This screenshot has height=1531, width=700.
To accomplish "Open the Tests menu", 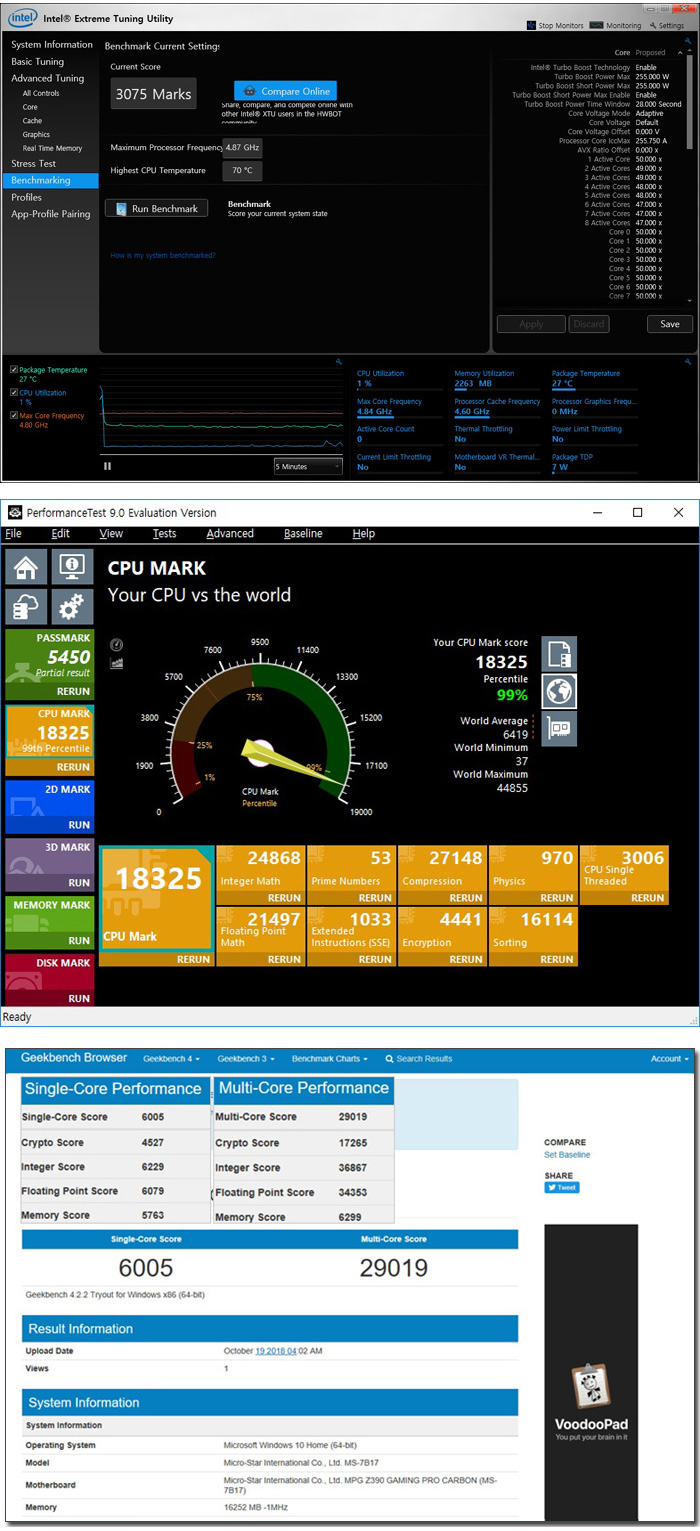I will point(164,534).
